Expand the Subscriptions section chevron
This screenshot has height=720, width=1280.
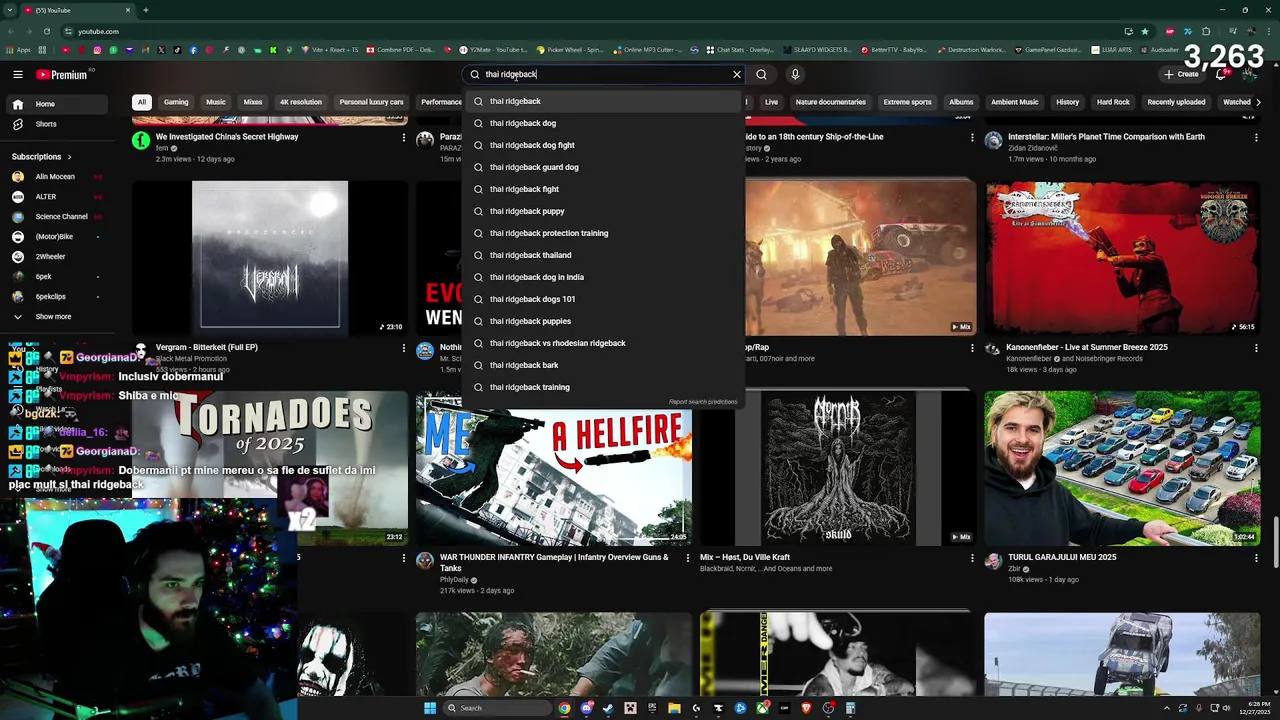69,157
